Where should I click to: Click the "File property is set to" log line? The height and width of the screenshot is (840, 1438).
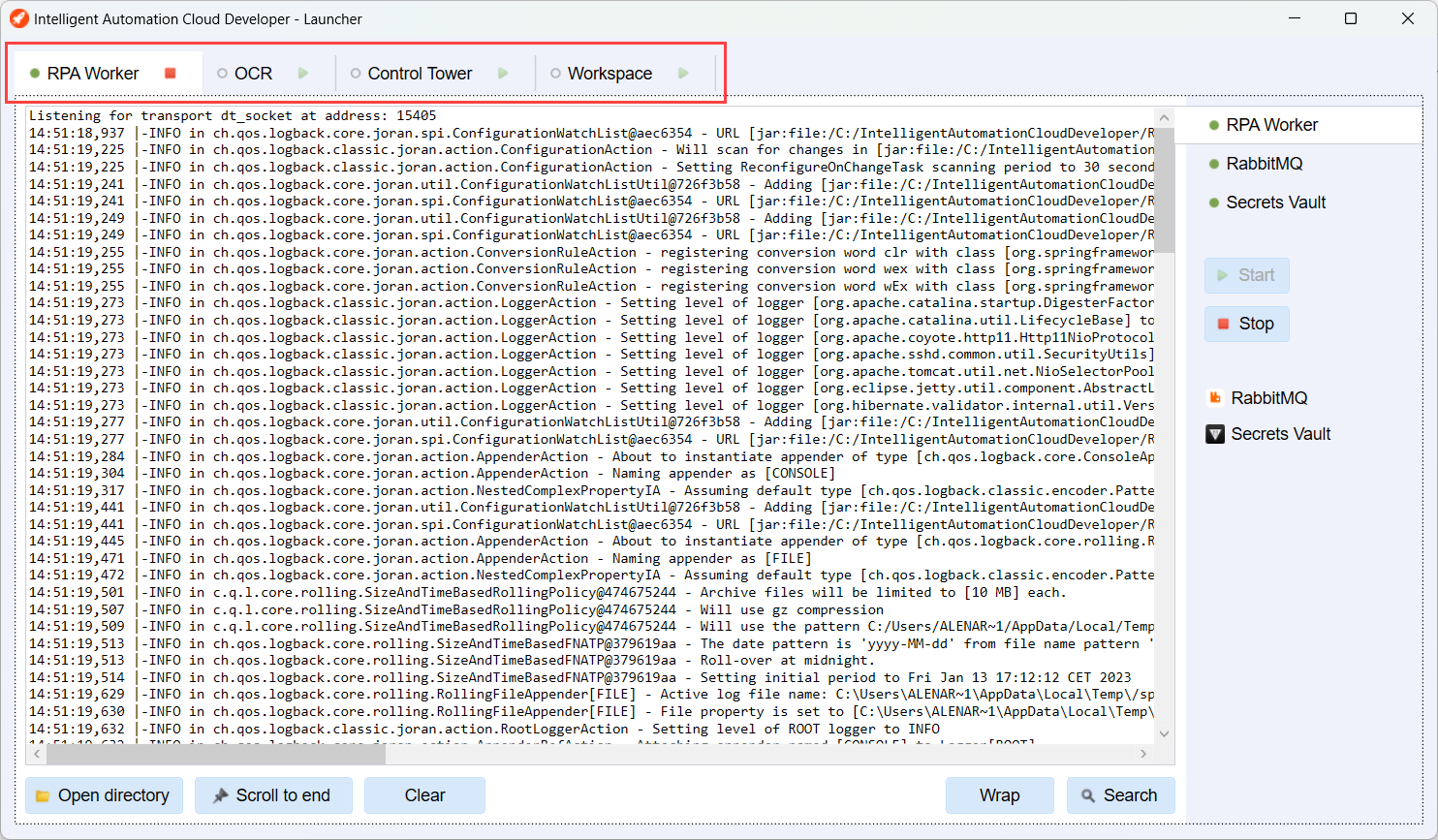click(x=591, y=711)
